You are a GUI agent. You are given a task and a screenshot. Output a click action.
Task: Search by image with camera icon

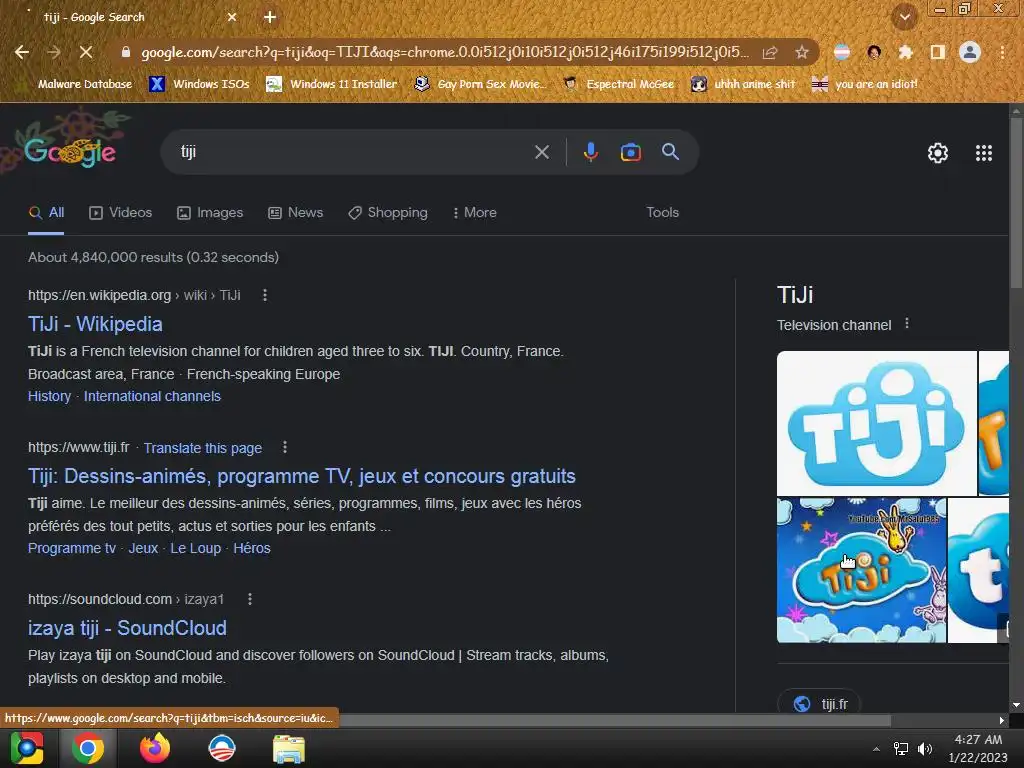tap(630, 152)
